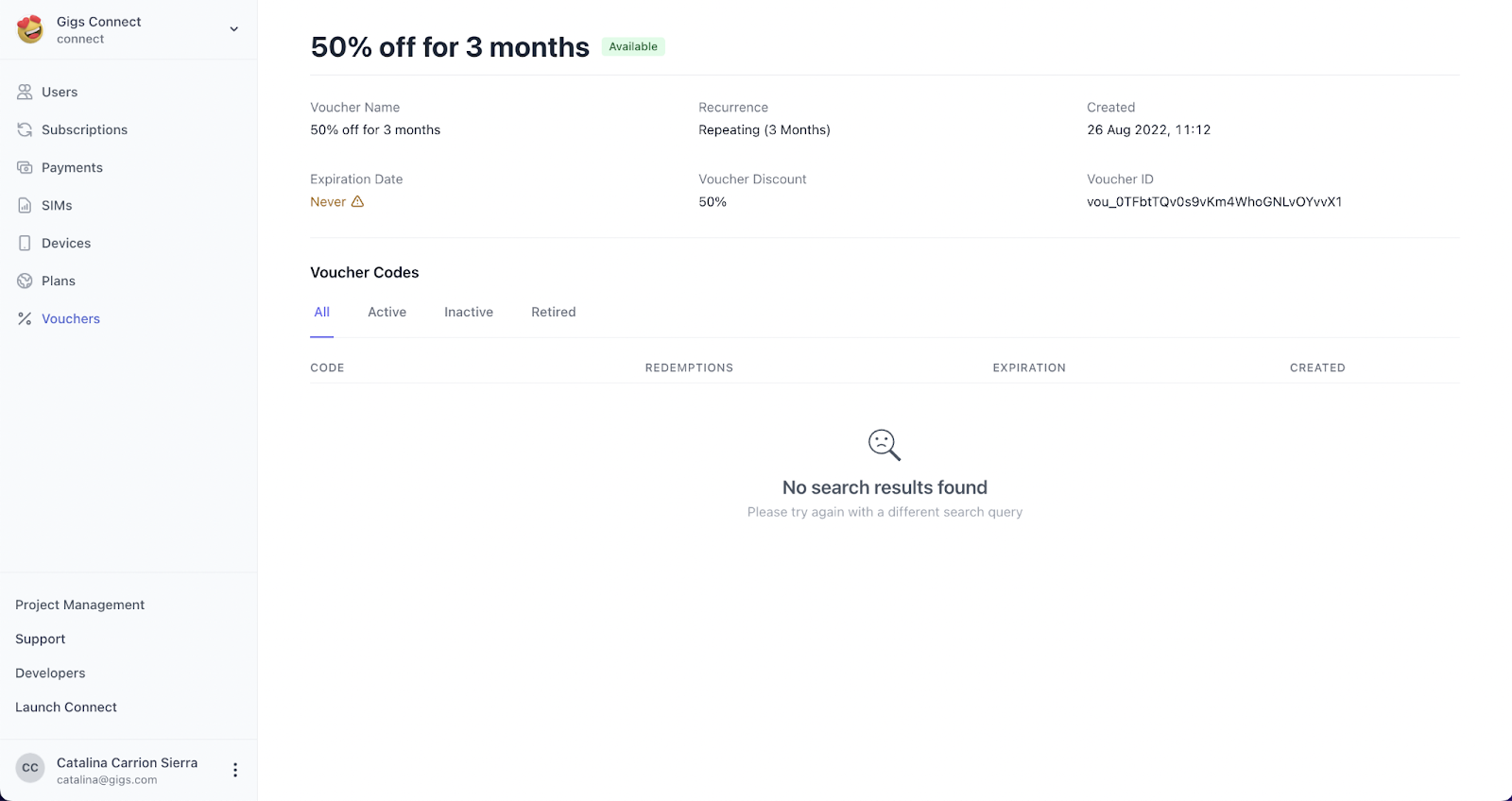This screenshot has height=801, width=1512.
Task: Click the CREATED column header
Action: click(x=1317, y=367)
